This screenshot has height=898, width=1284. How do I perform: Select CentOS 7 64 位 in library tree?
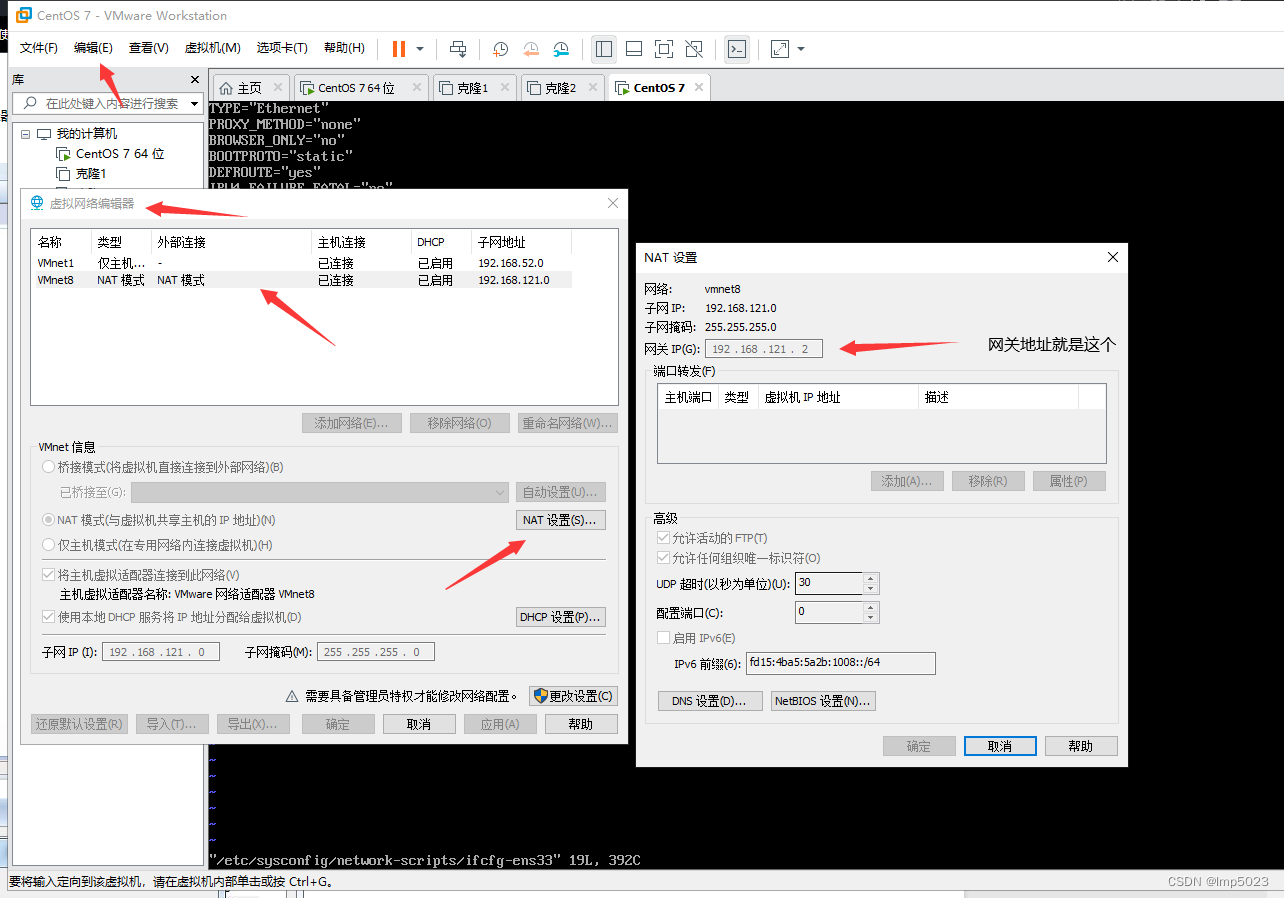[120, 154]
